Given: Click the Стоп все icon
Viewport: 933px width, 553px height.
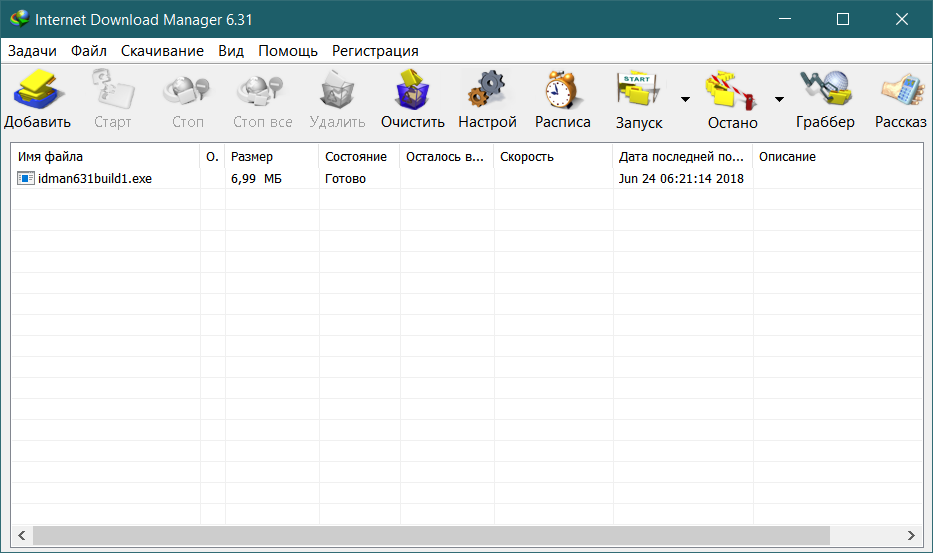Looking at the screenshot, I should coord(260,90).
